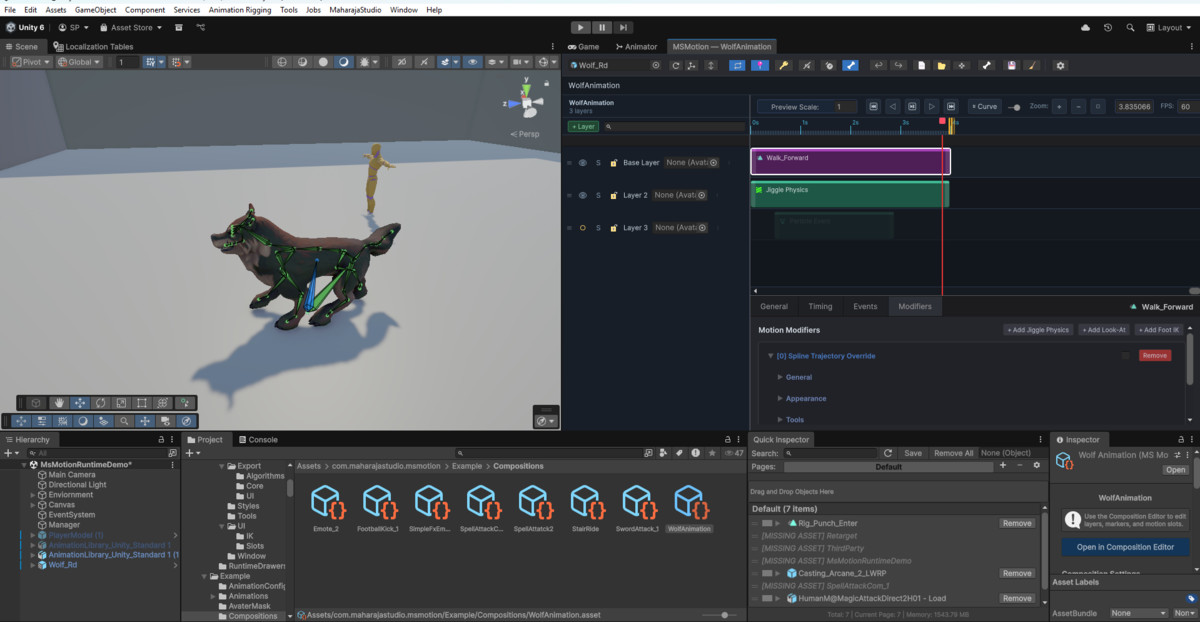Click the Unity Play button

pyautogui.click(x=581, y=28)
